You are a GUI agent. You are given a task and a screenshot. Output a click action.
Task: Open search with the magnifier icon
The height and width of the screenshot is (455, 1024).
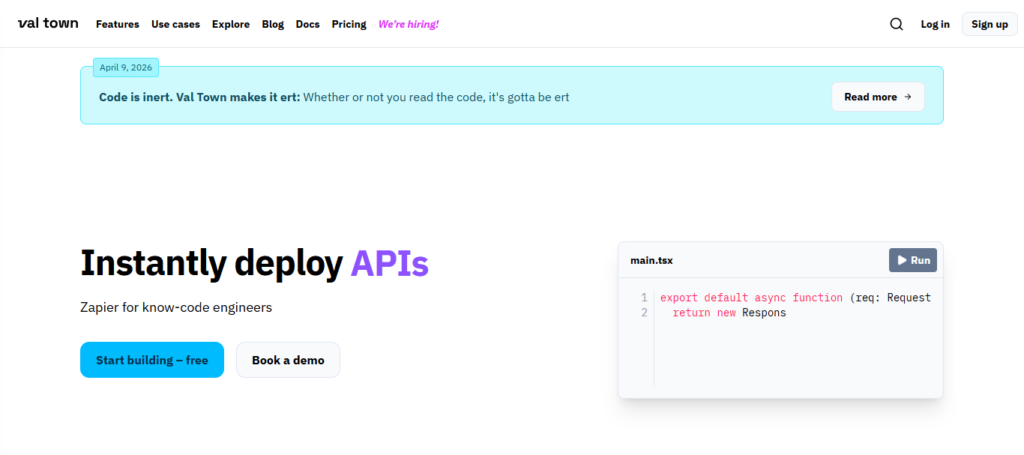point(896,24)
